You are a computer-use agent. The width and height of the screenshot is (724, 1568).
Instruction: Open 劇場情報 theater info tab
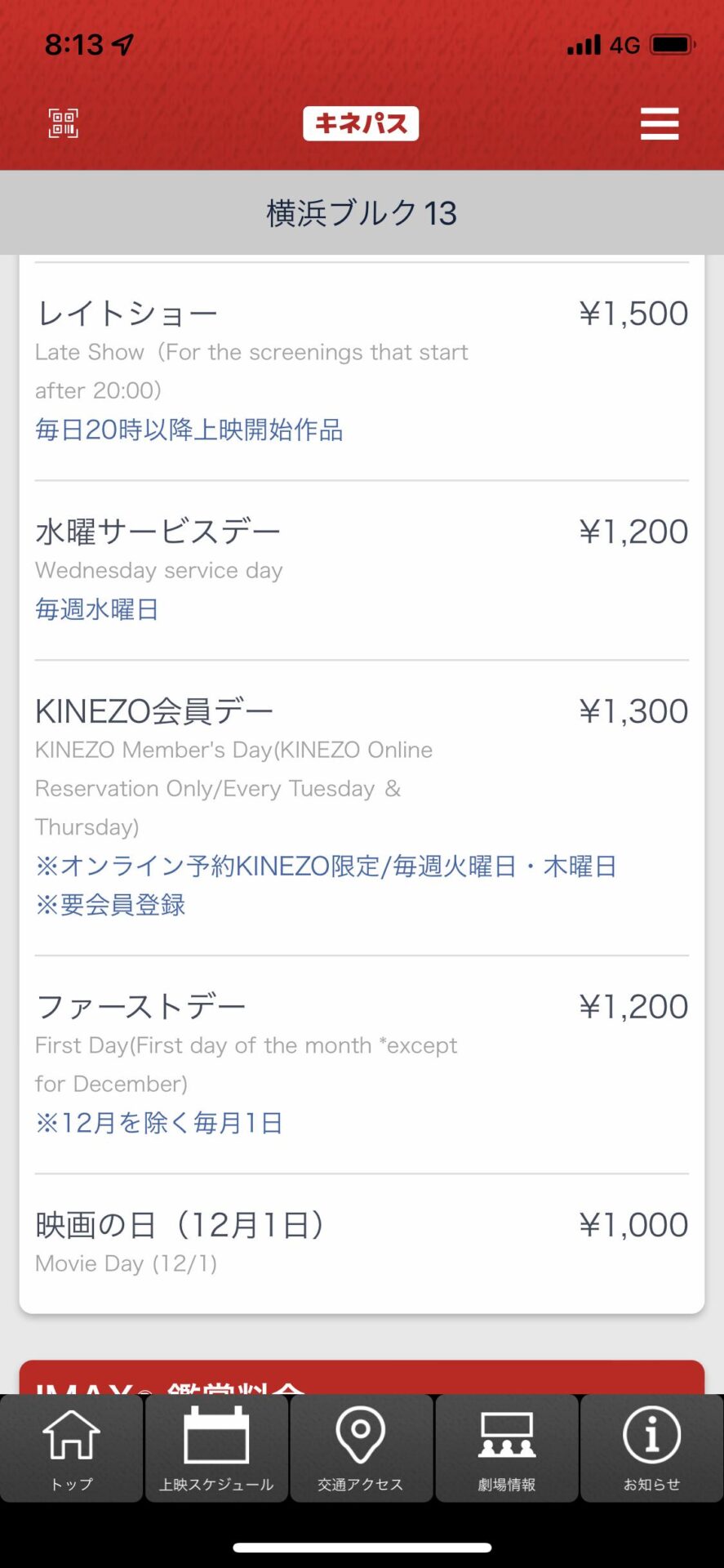[x=507, y=1449]
